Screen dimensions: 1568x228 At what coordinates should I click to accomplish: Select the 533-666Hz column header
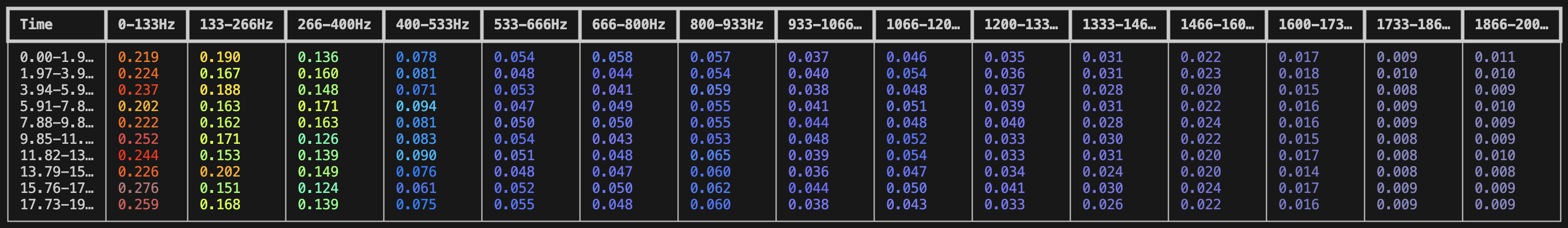[x=530, y=25]
